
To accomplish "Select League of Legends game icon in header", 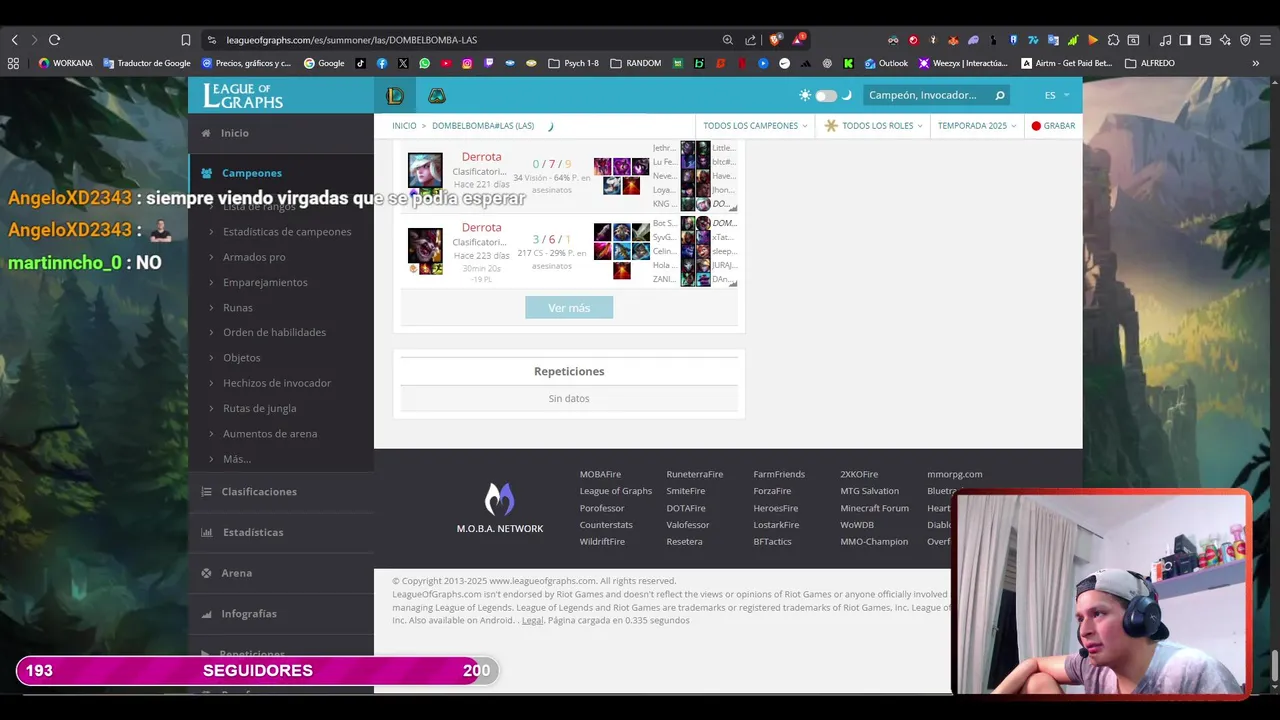I will point(395,96).
